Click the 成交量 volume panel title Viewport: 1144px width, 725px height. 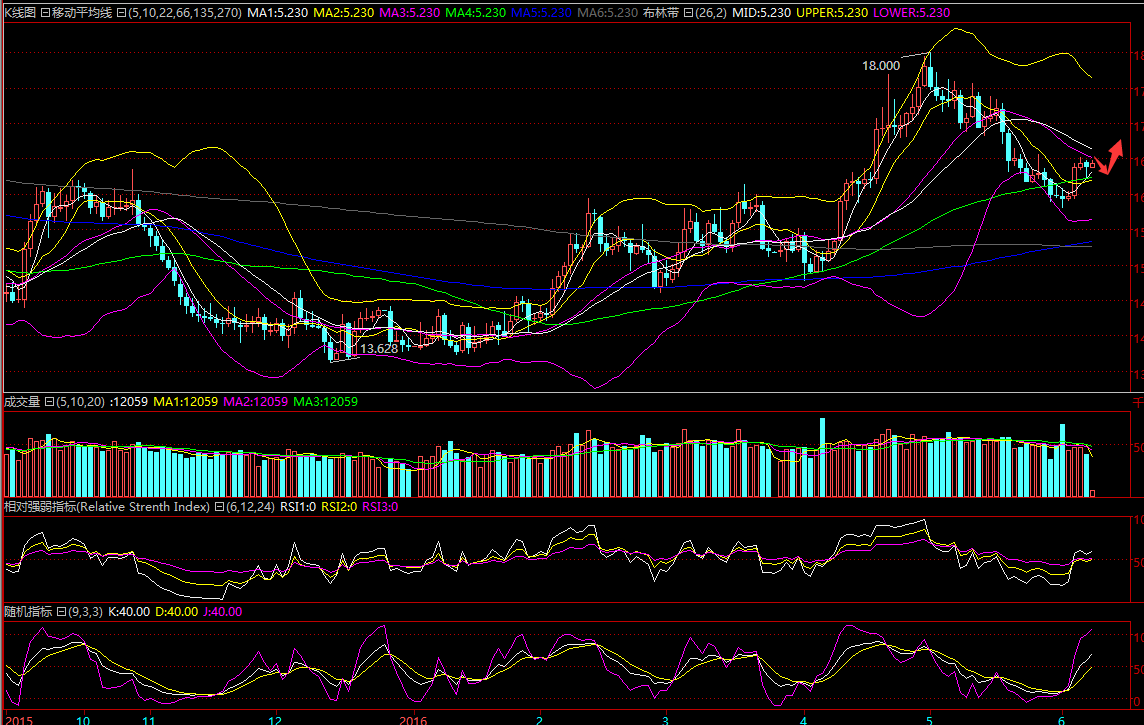pos(22,402)
